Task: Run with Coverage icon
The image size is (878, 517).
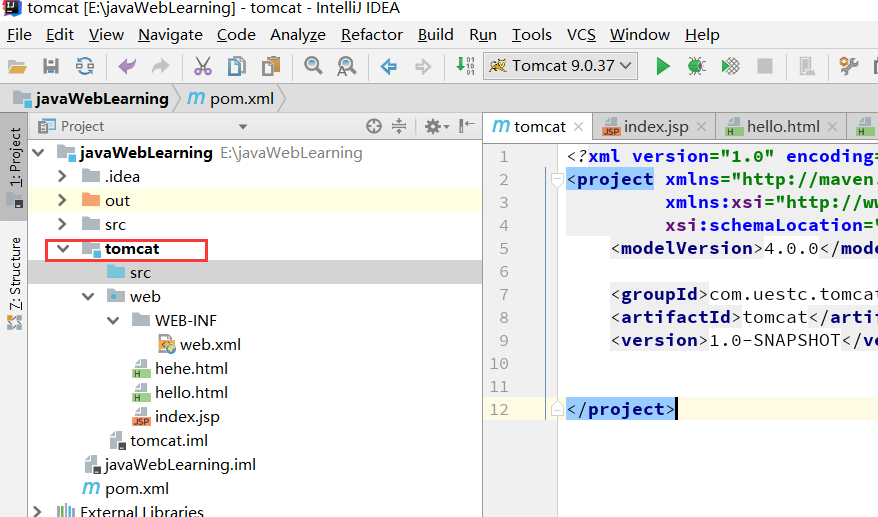Action: point(730,66)
